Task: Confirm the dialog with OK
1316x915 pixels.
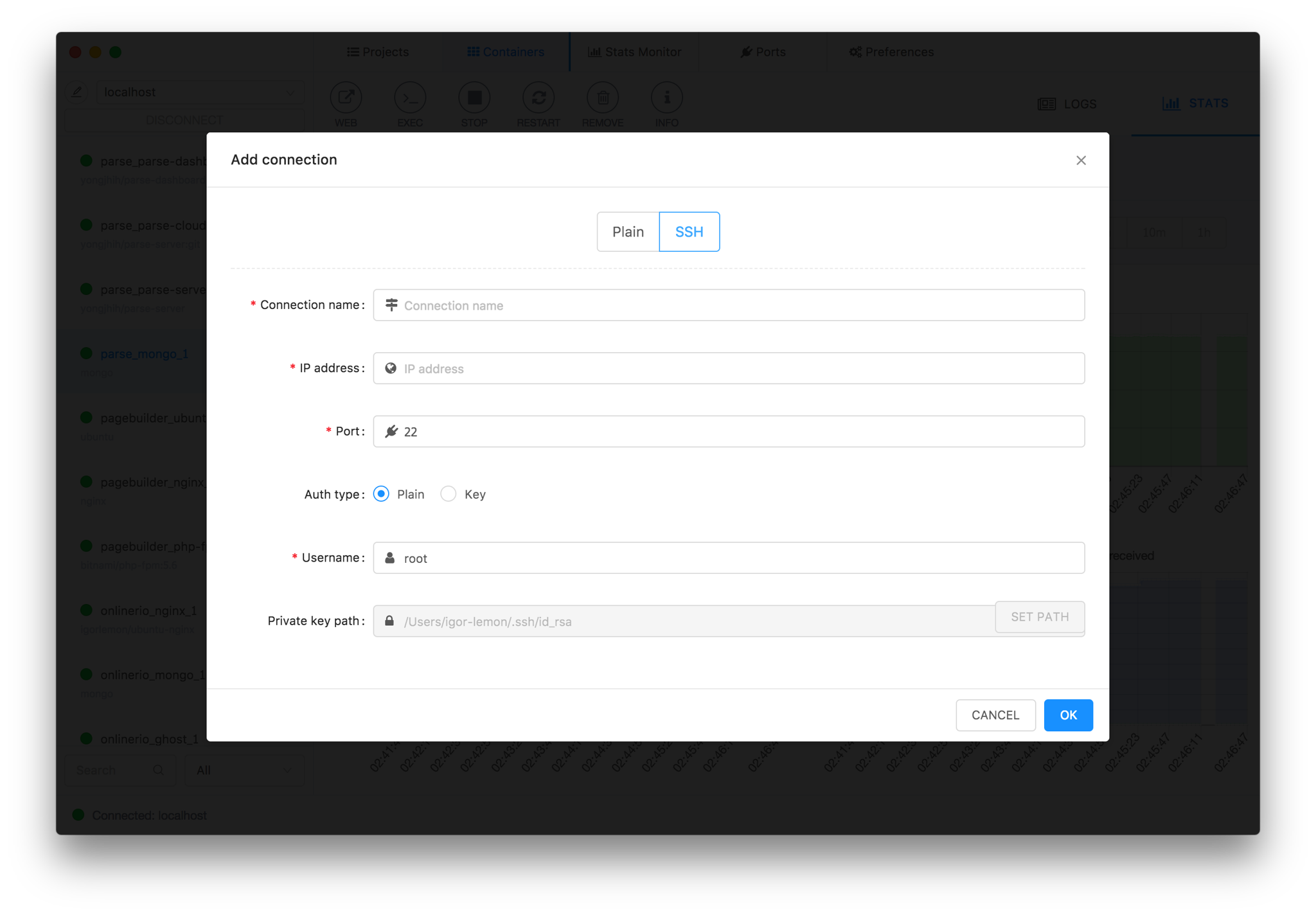Action: point(1068,715)
